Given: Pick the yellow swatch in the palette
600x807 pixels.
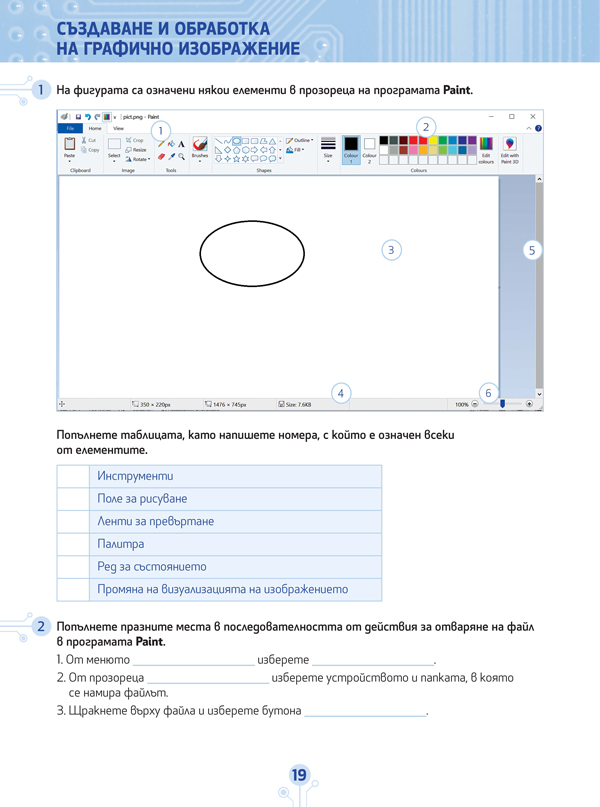Looking at the screenshot, I should (433, 141).
